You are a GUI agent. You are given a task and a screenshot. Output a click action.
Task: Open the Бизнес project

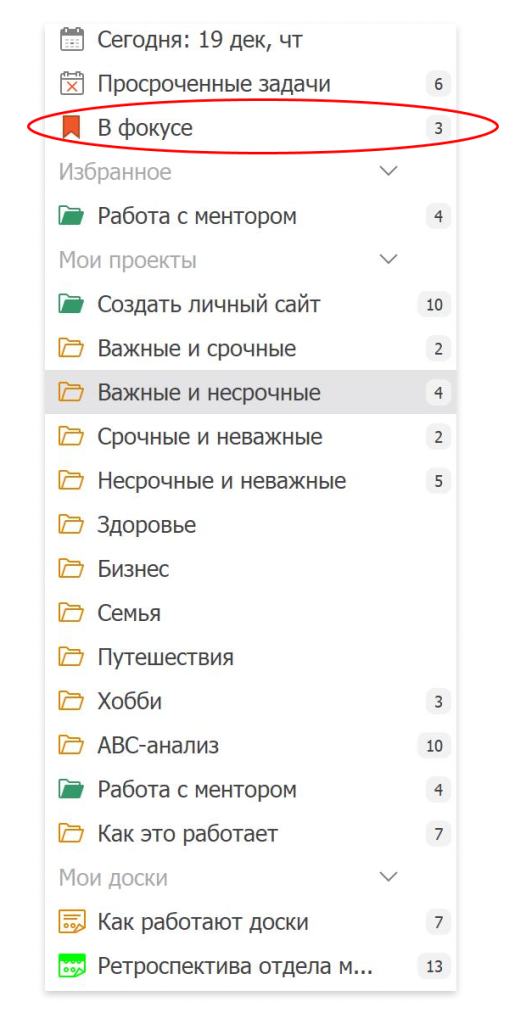[x=251, y=569]
